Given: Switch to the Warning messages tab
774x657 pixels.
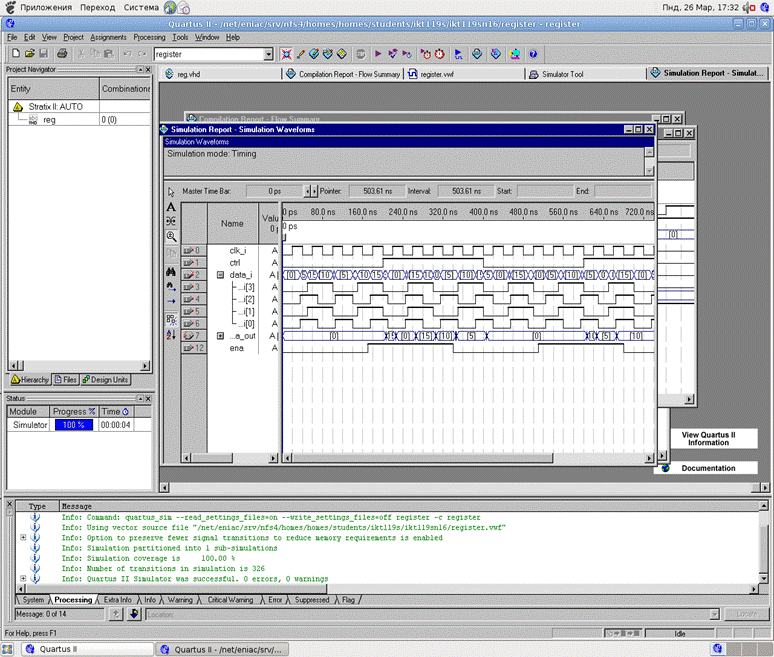Looking at the screenshot, I should click(180, 600).
